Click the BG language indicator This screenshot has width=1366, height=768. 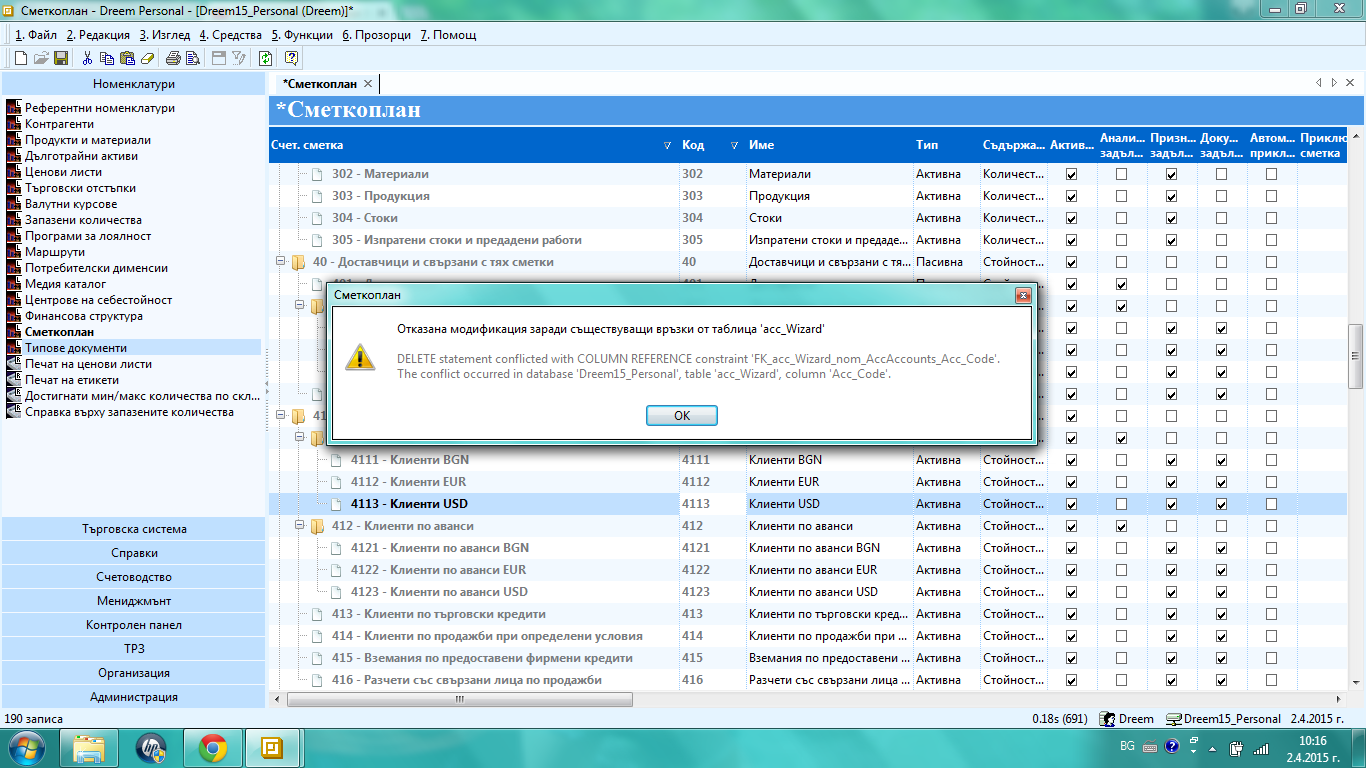pos(1127,747)
